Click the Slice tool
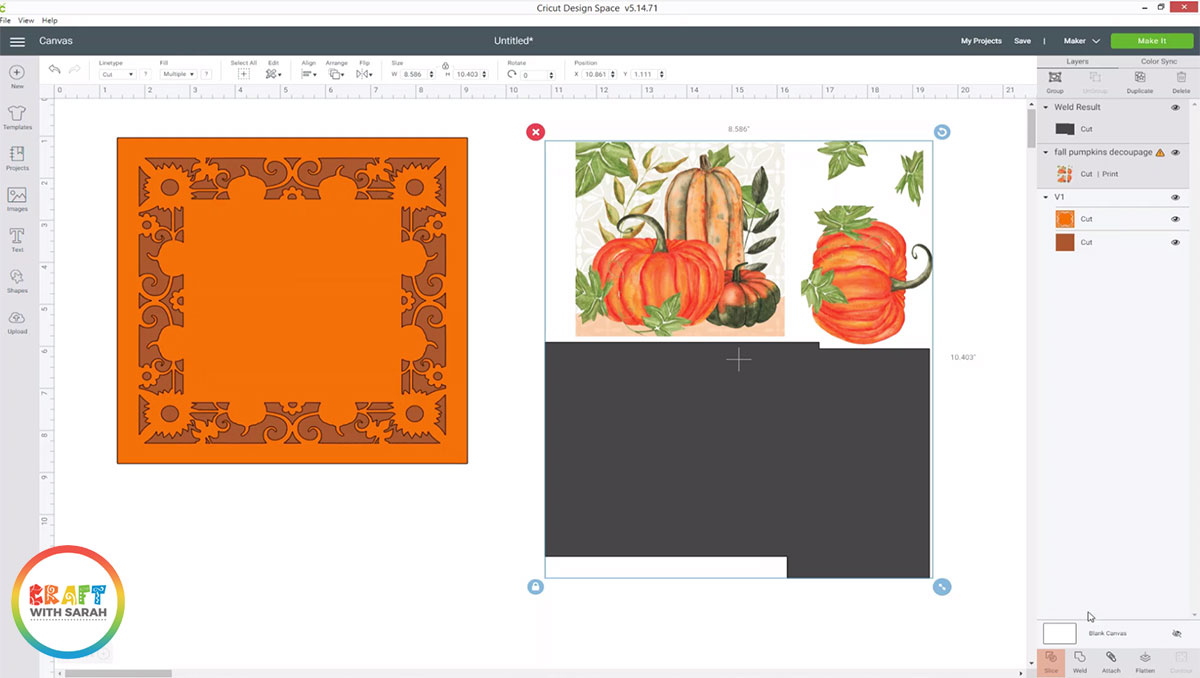 coord(1051,661)
